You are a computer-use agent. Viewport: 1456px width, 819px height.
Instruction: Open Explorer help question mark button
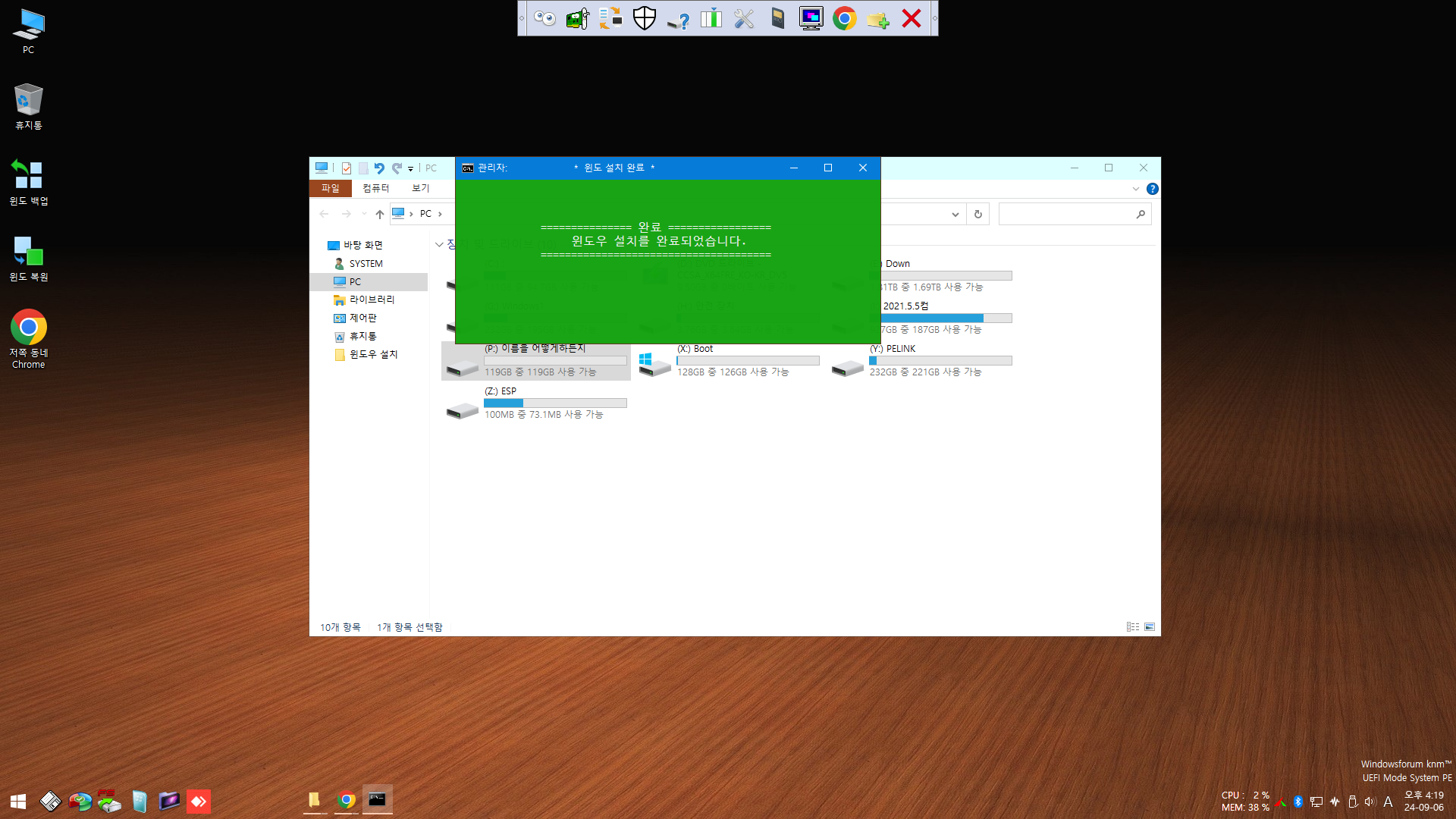[1152, 189]
